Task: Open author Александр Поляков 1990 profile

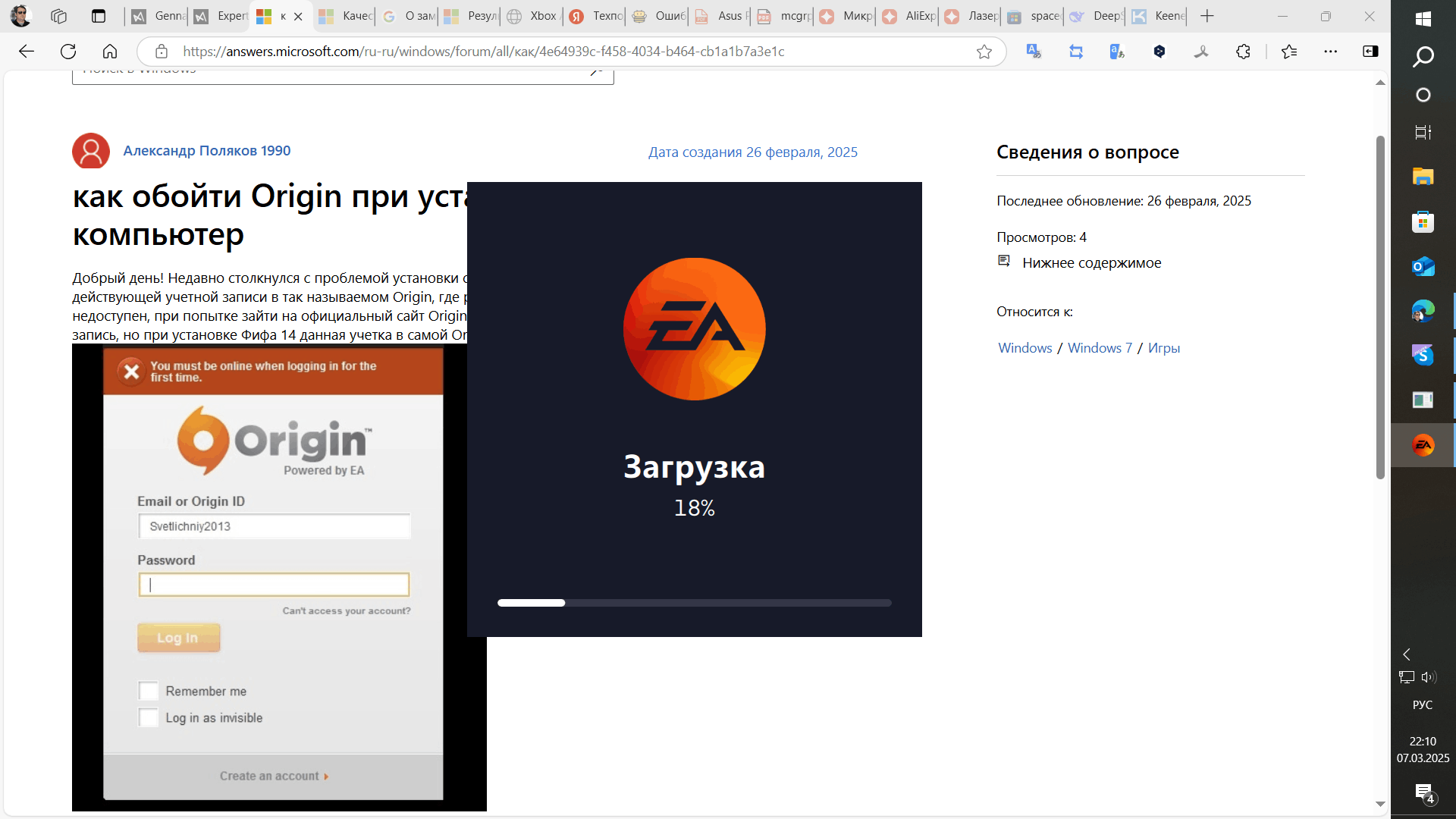Action: 207,151
